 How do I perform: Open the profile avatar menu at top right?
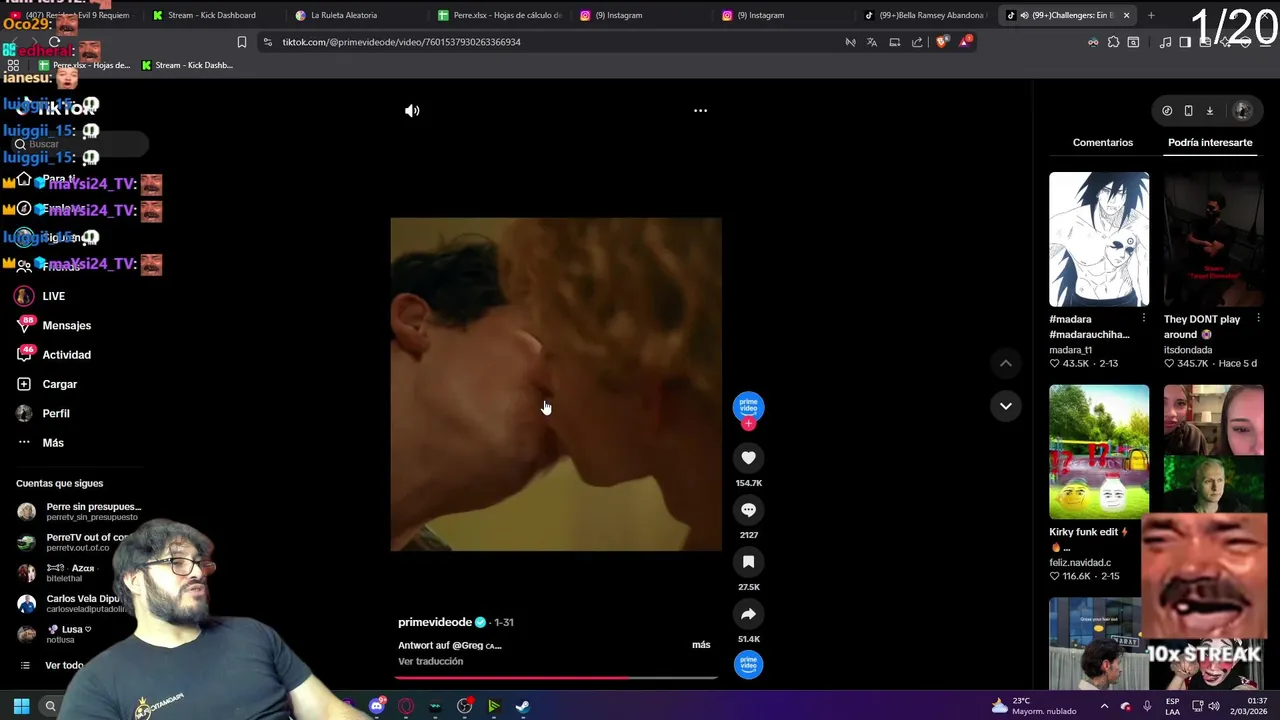click(1242, 111)
